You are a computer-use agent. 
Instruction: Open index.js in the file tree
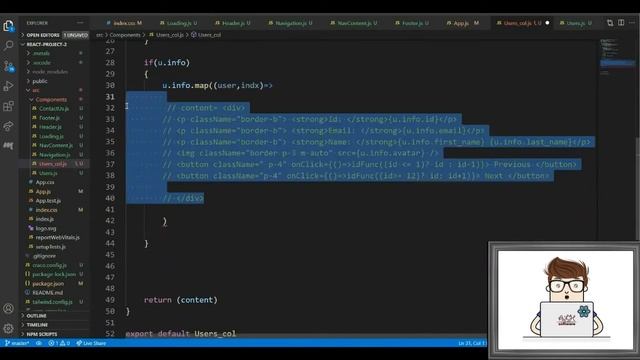click(x=44, y=219)
